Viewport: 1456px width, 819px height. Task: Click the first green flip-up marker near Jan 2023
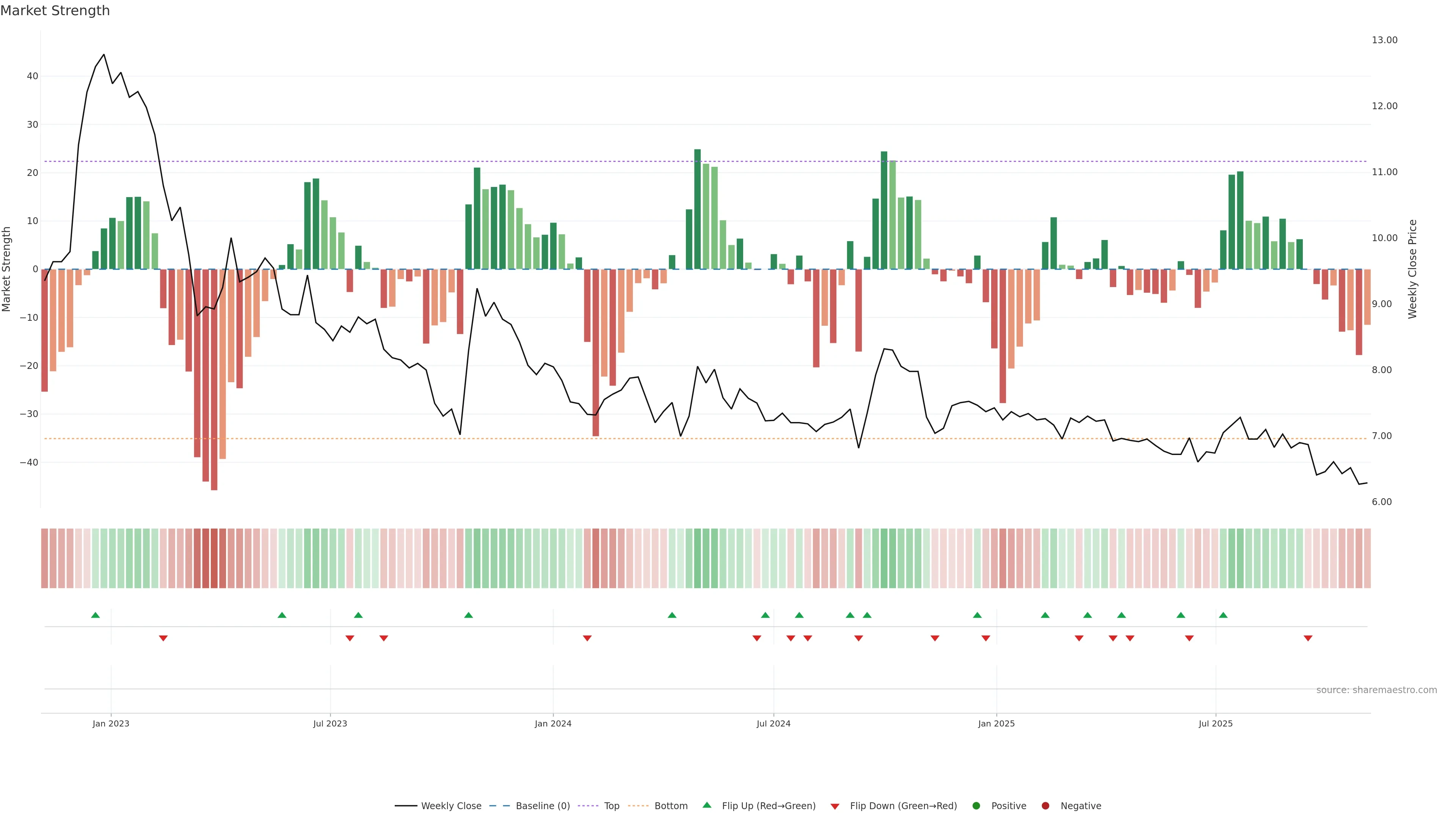(96, 615)
